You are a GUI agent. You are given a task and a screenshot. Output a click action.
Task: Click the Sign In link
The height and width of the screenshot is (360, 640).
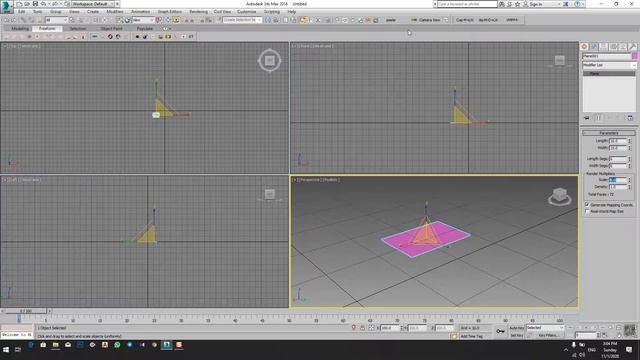click(536, 4)
